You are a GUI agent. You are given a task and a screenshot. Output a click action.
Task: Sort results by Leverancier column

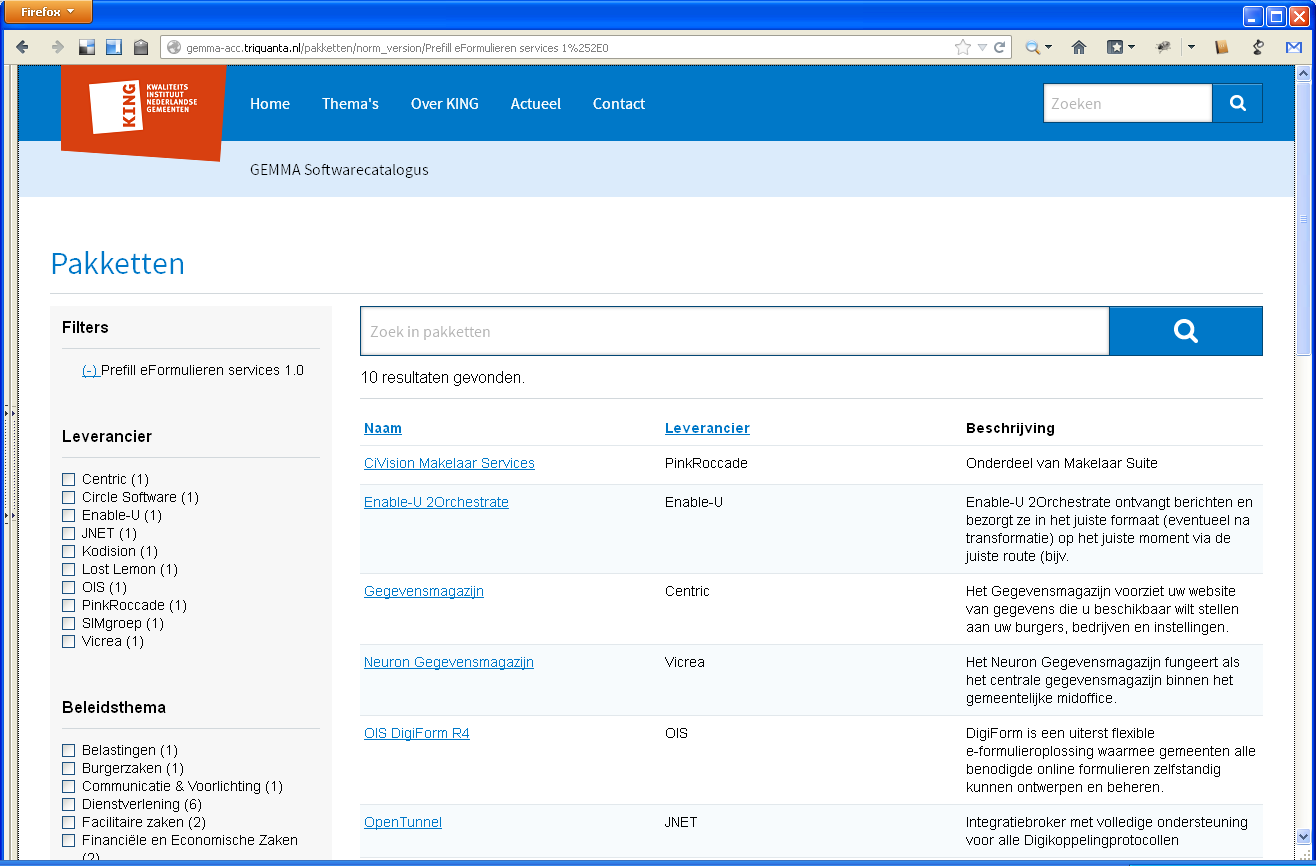(707, 428)
